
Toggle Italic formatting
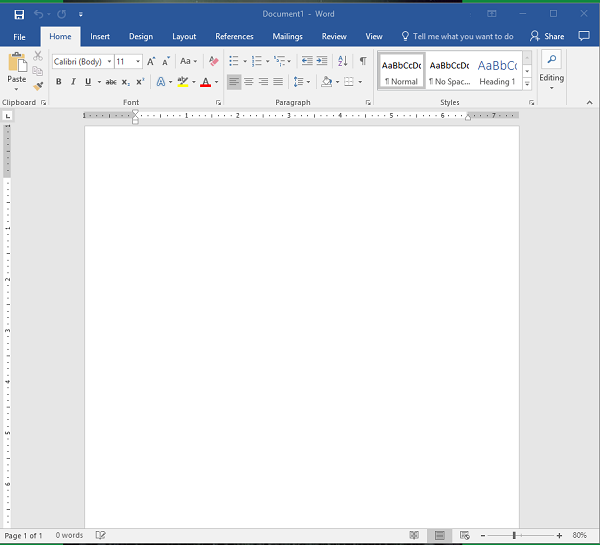(73, 82)
